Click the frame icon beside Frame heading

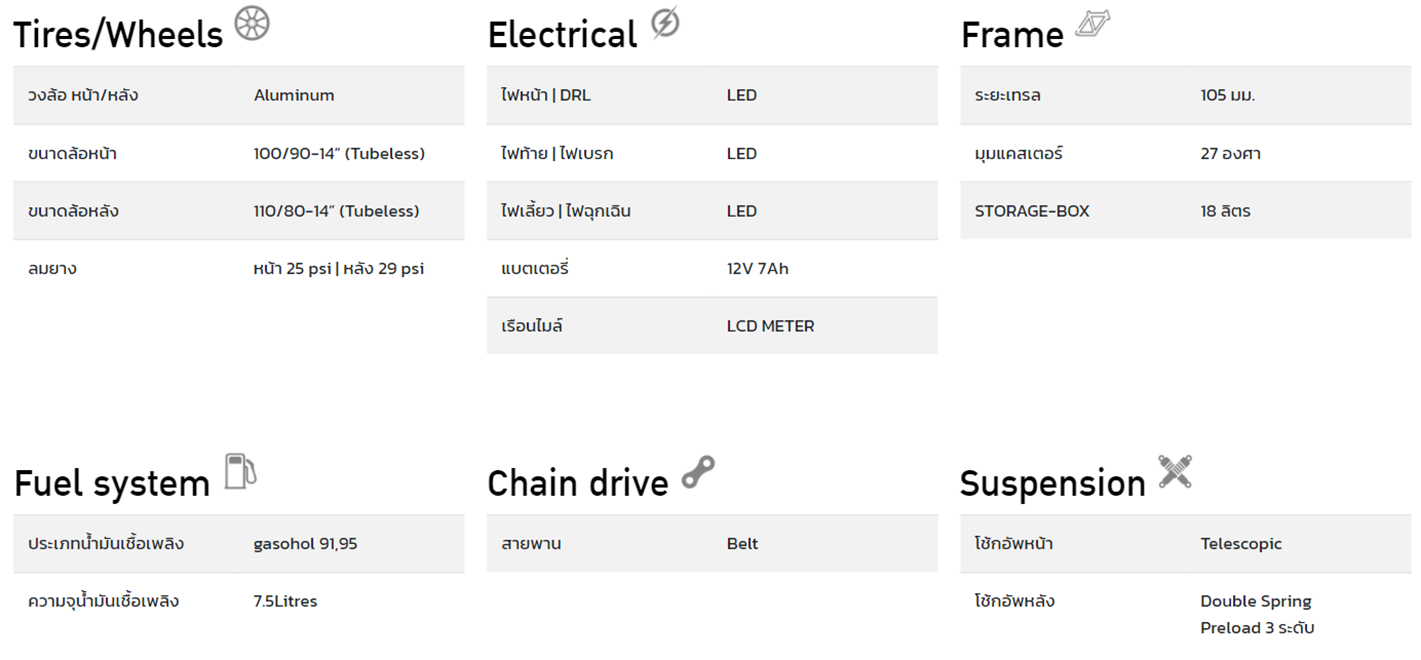1093,24
